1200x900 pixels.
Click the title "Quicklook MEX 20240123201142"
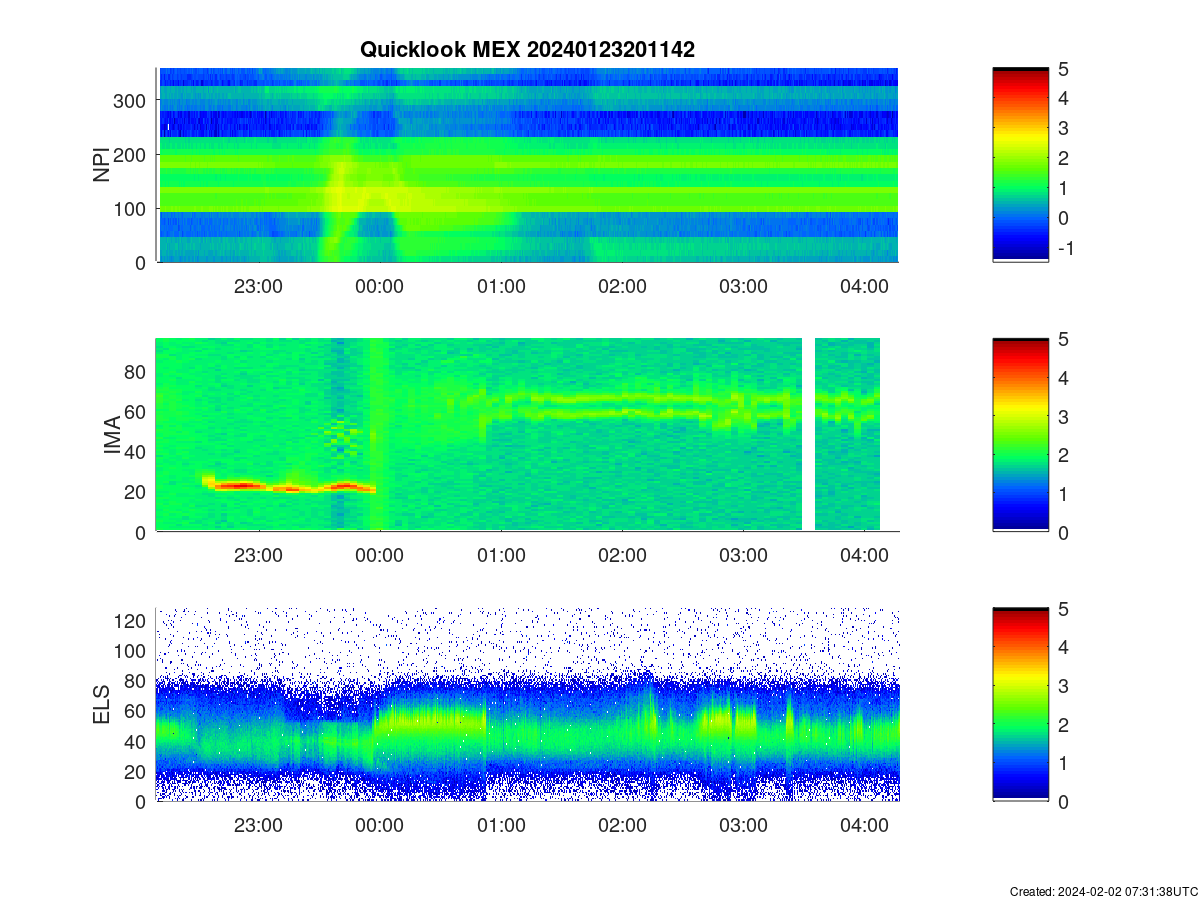pyautogui.click(x=527, y=49)
